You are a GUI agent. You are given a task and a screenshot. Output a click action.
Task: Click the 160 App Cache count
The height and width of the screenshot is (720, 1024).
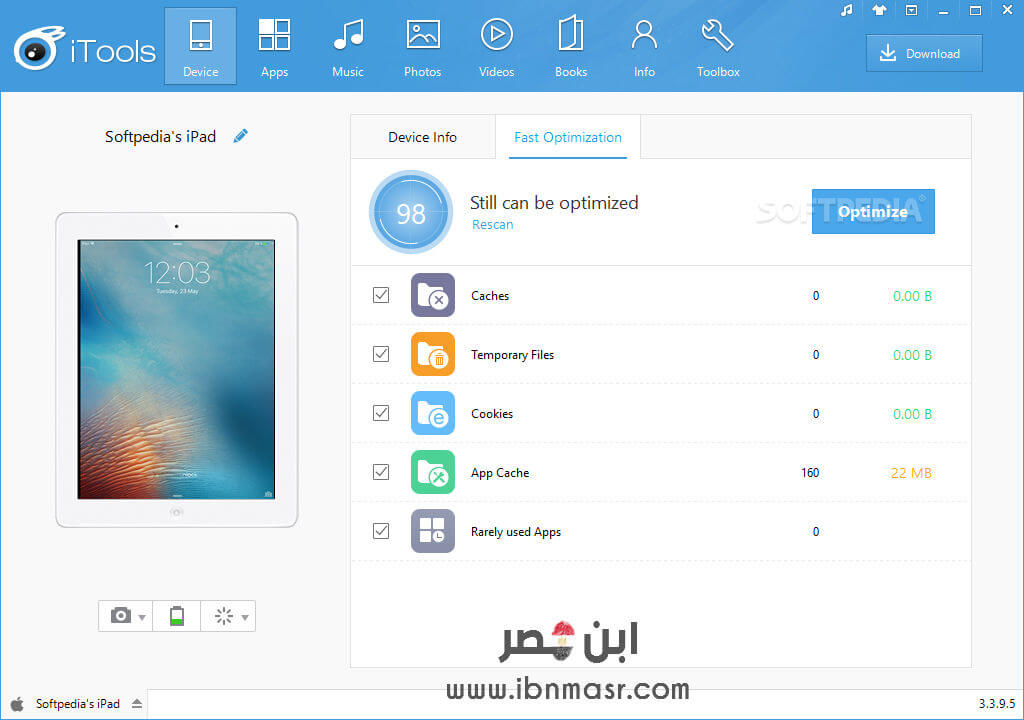(810, 472)
